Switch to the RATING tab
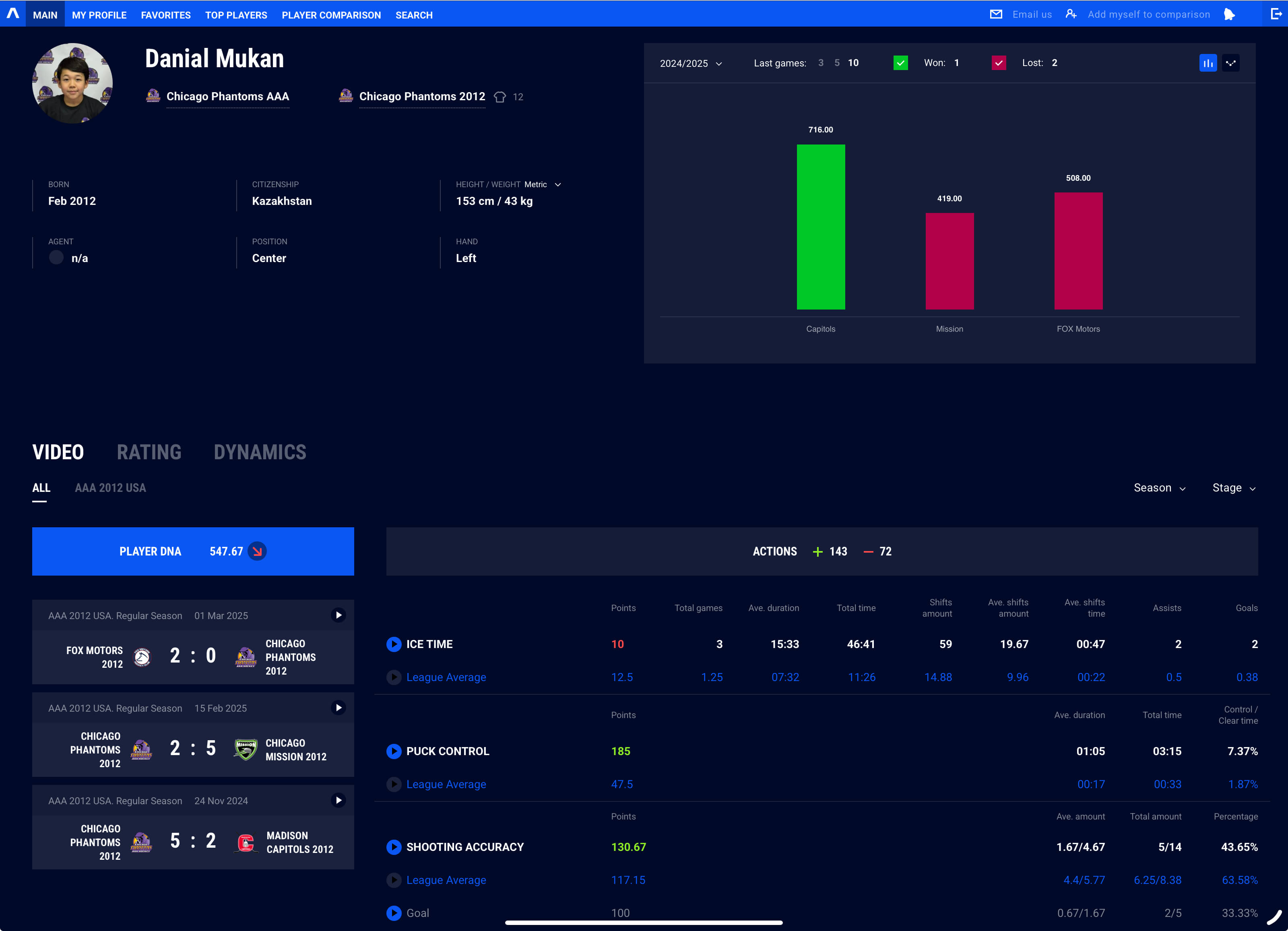This screenshot has height=931, width=1288. 149,452
